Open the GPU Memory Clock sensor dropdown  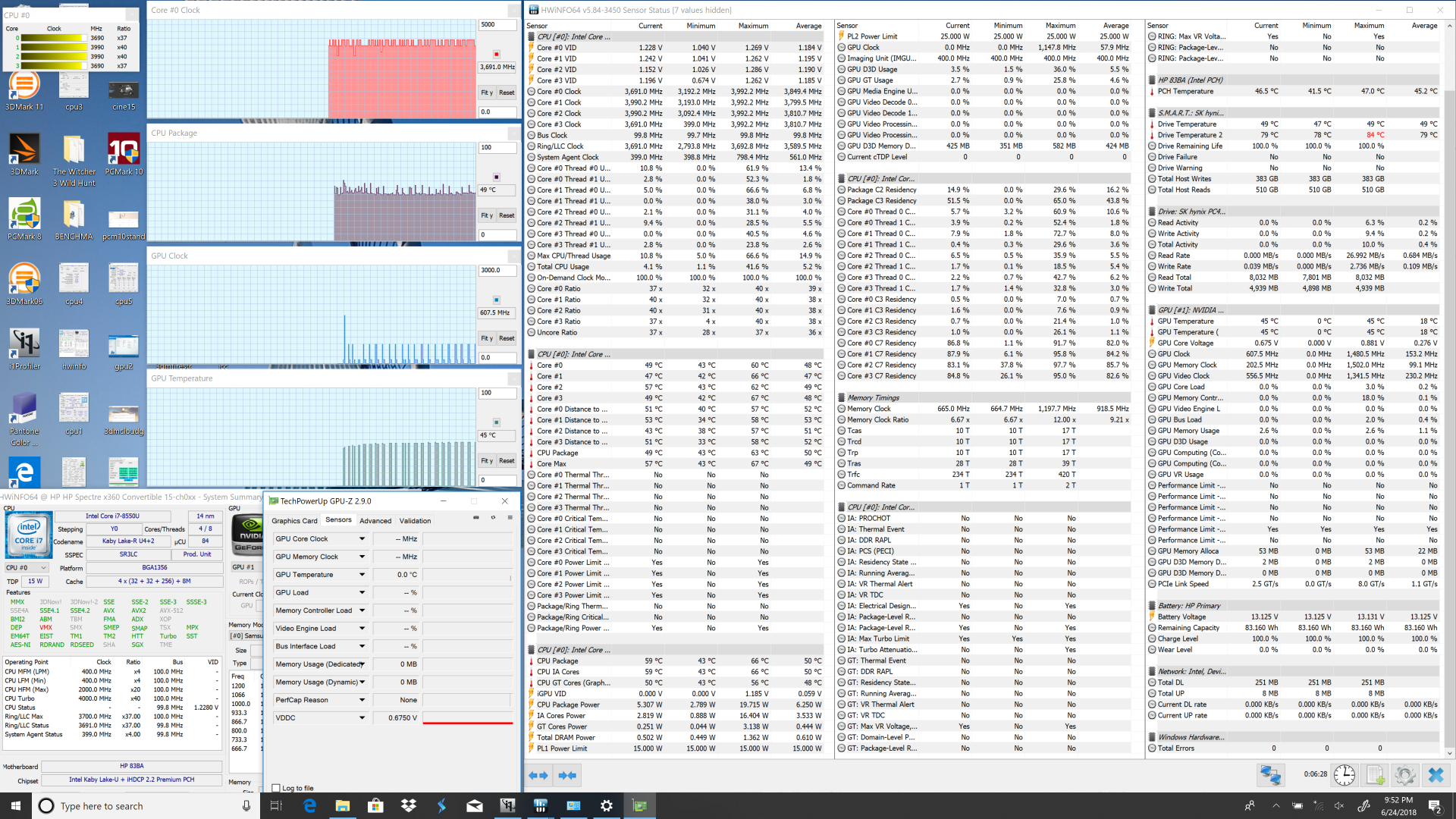coord(362,557)
